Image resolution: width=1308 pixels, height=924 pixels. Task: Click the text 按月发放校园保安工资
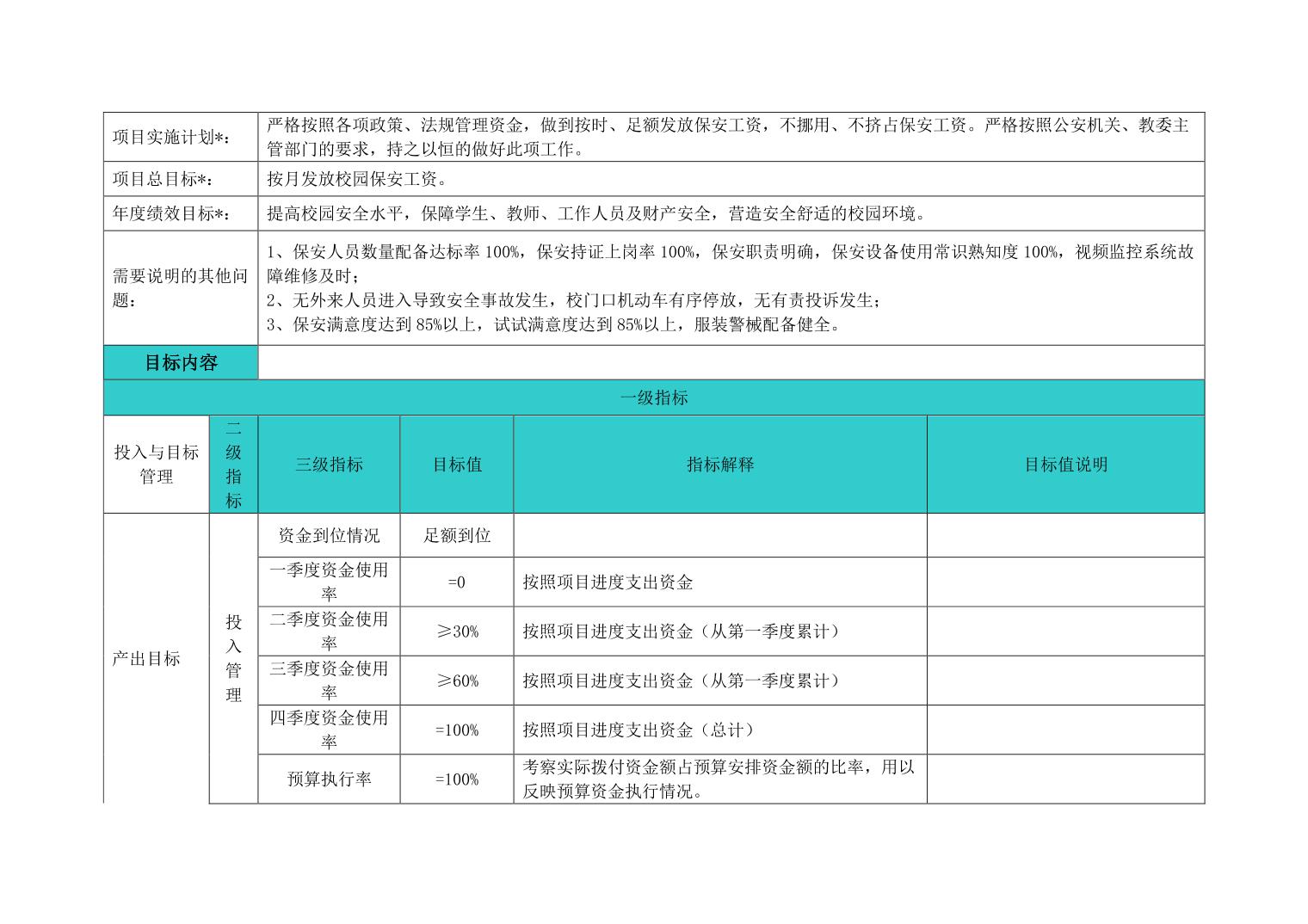tap(357, 179)
